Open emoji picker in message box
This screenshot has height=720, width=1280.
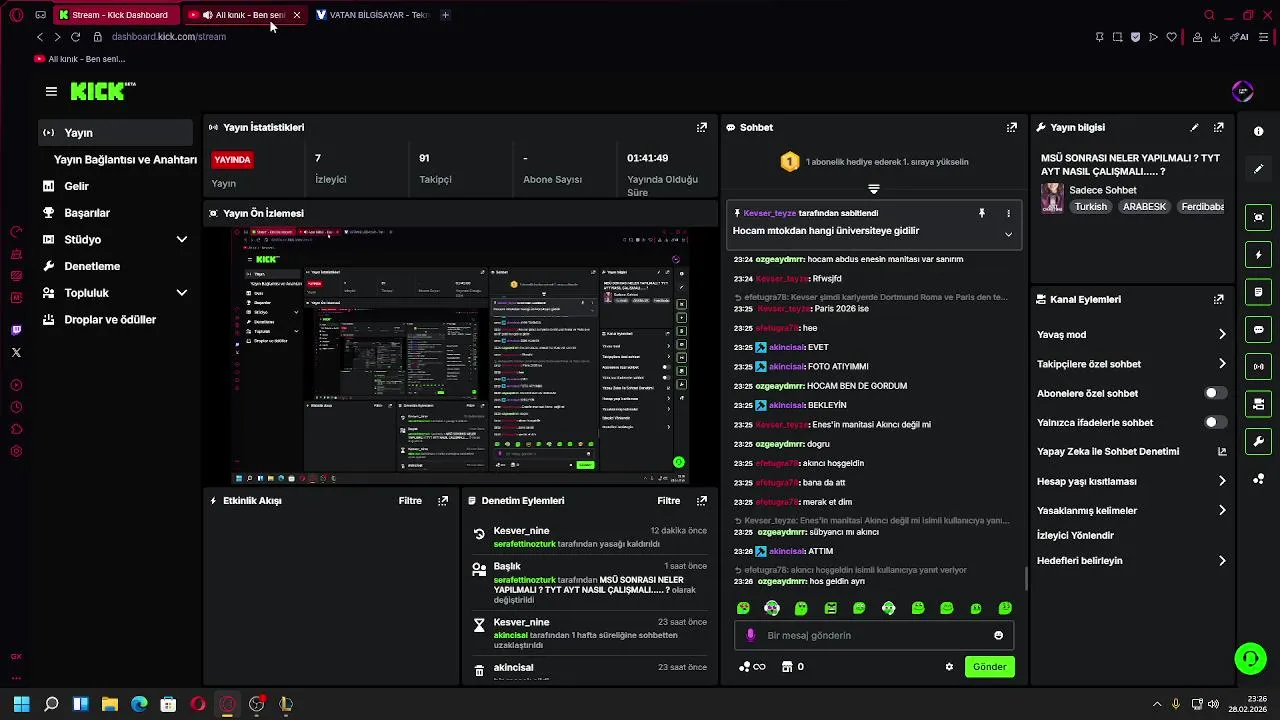[998, 635]
